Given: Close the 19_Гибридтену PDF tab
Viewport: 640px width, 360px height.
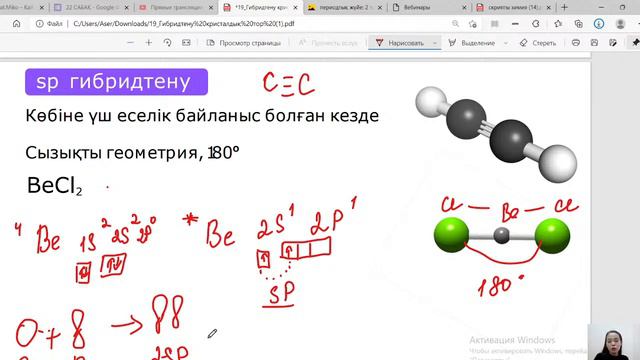Looking at the screenshot, I should (x=296, y=7).
